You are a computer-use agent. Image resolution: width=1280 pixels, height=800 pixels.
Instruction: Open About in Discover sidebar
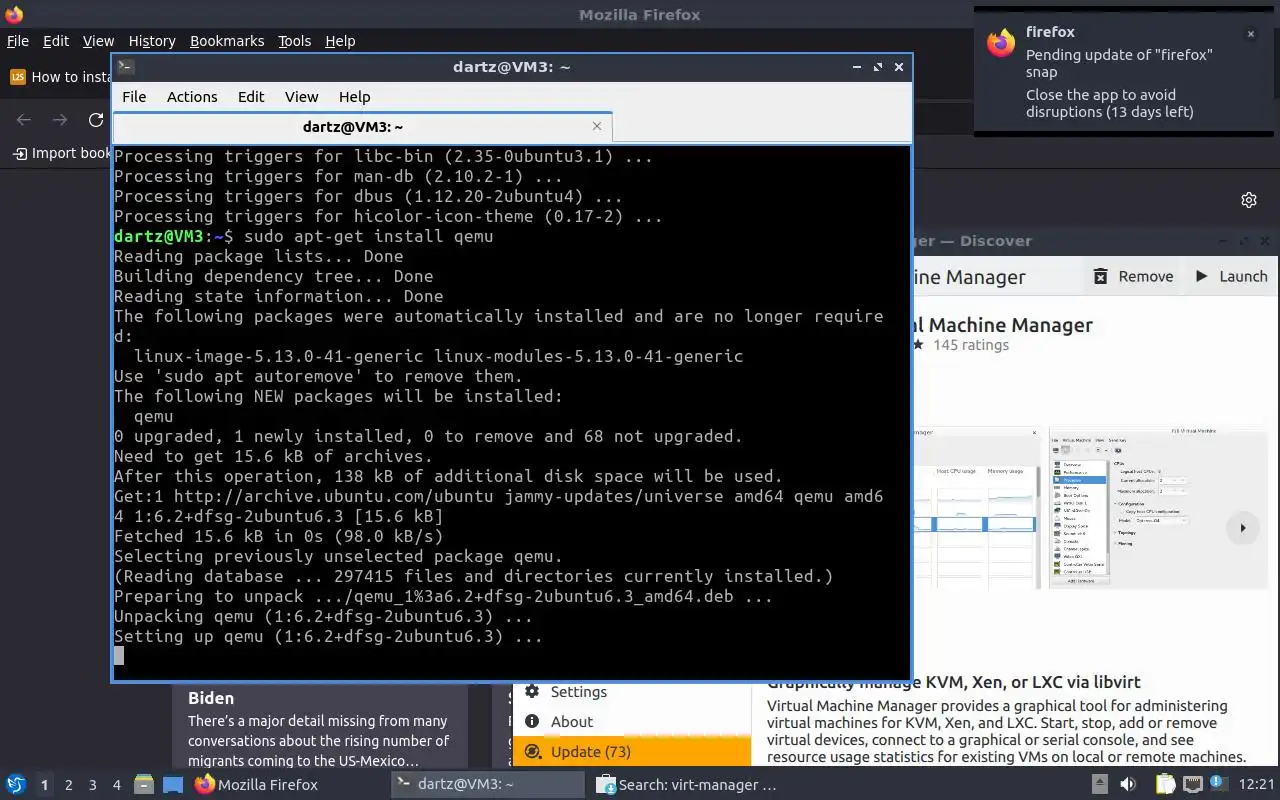click(632, 722)
